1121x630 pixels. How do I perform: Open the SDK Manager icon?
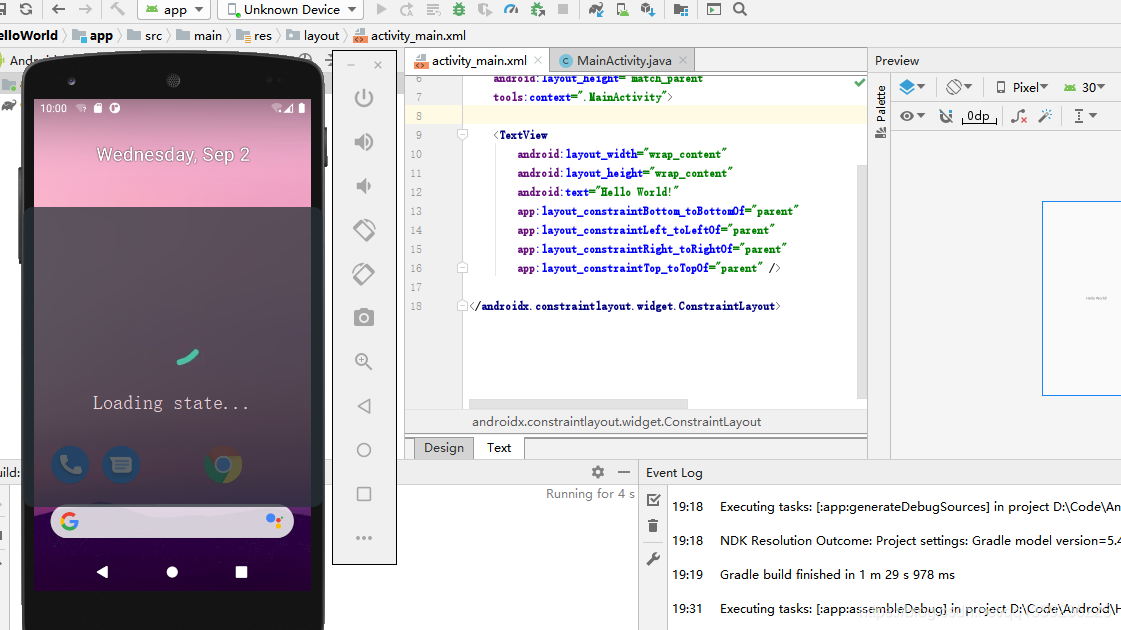click(648, 11)
